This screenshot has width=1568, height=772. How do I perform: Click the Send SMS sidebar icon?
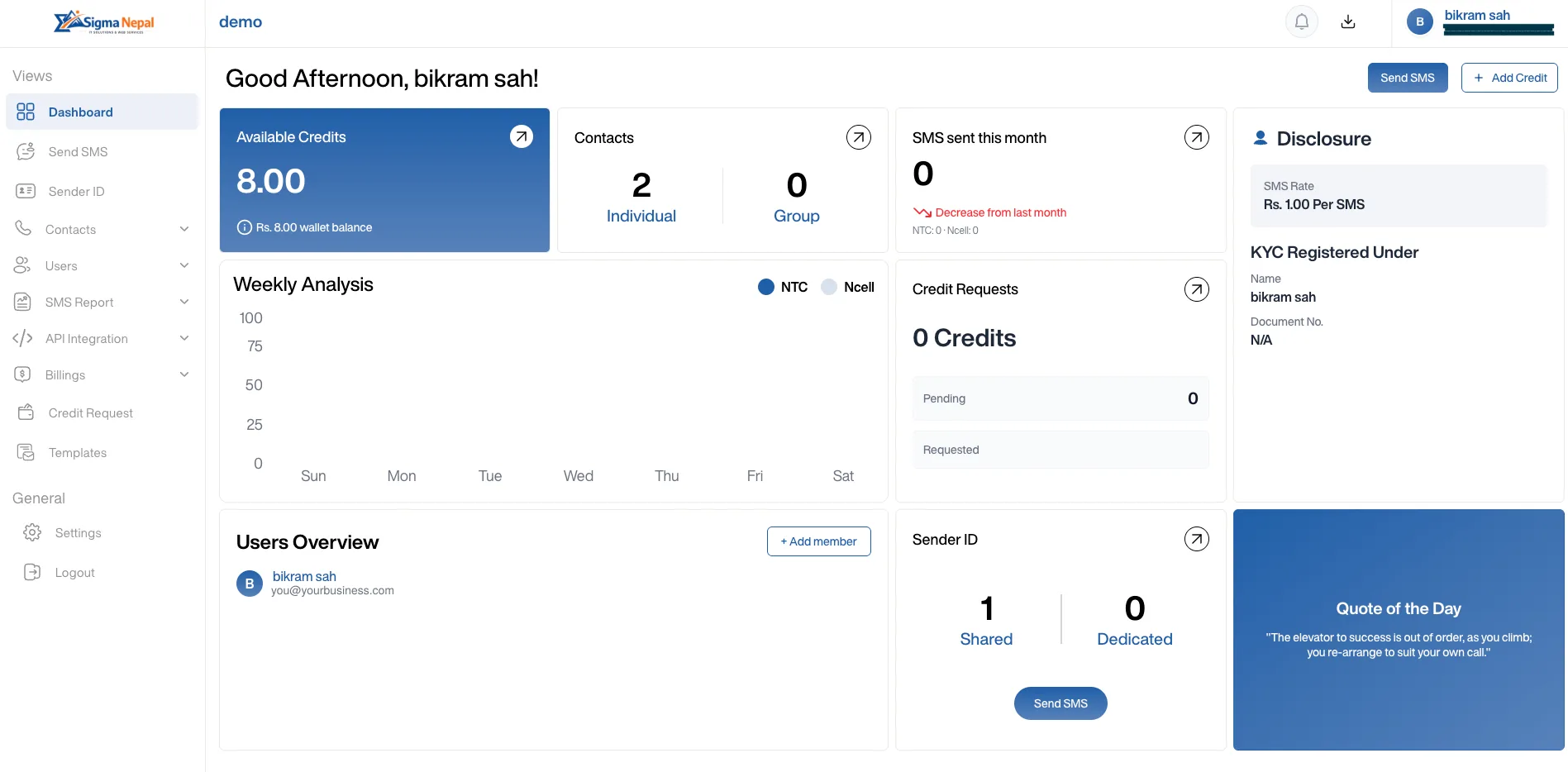coord(26,151)
